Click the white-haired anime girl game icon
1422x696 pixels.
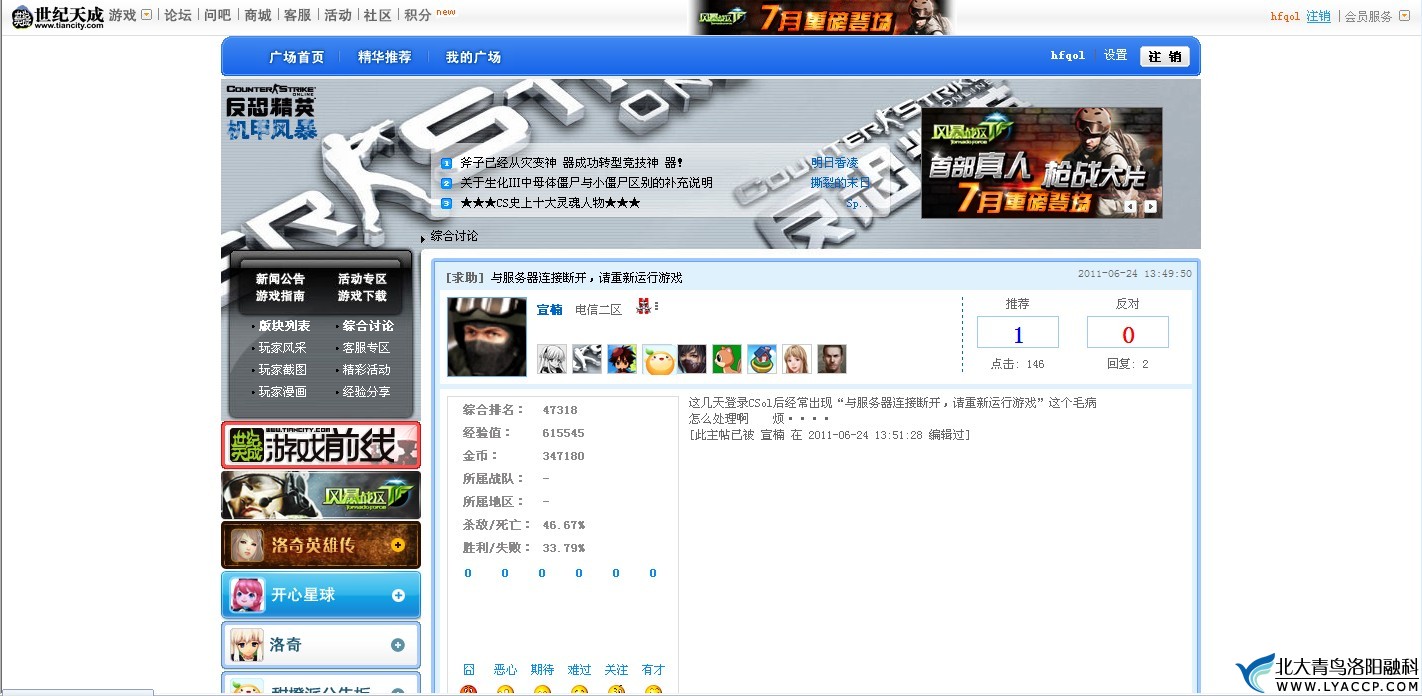click(552, 359)
